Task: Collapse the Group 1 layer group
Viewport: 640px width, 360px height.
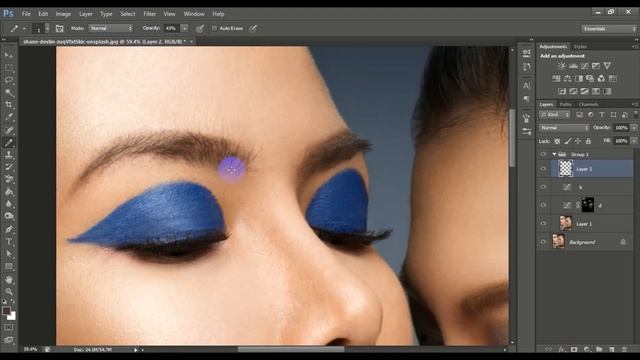Action: [x=554, y=154]
